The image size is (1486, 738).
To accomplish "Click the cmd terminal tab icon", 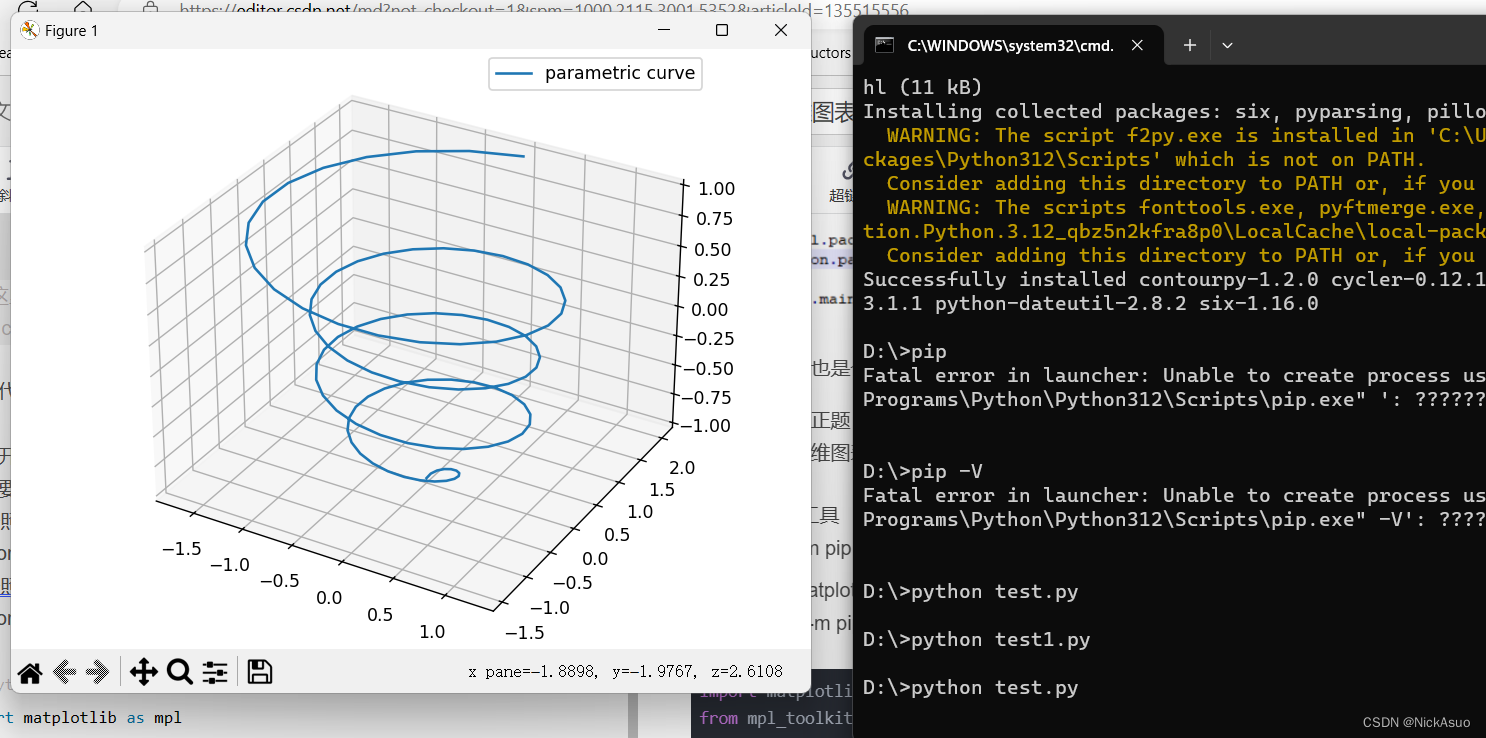I will (884, 45).
